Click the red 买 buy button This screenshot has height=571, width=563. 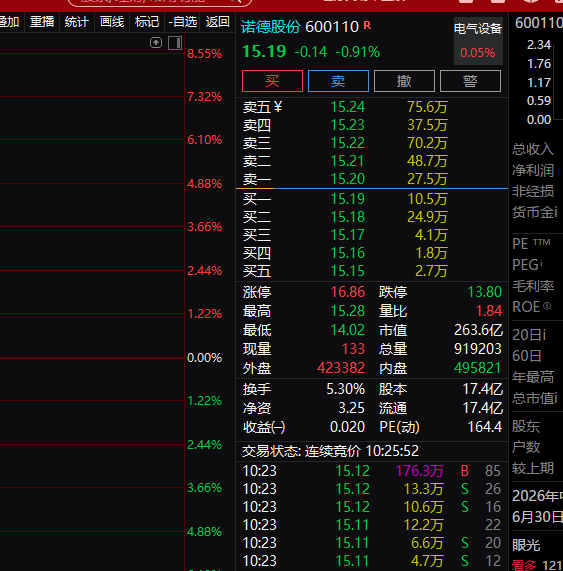click(272, 81)
